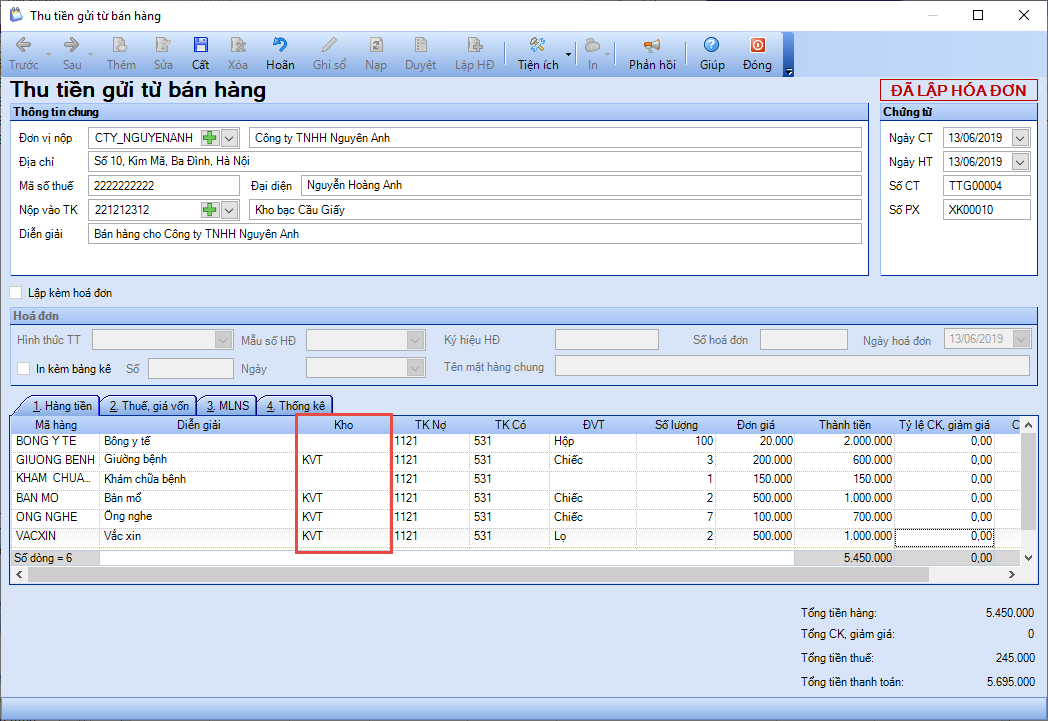1048x721 pixels.
Task: Expand the Đơn vị nộp dropdown
Action: click(229, 138)
